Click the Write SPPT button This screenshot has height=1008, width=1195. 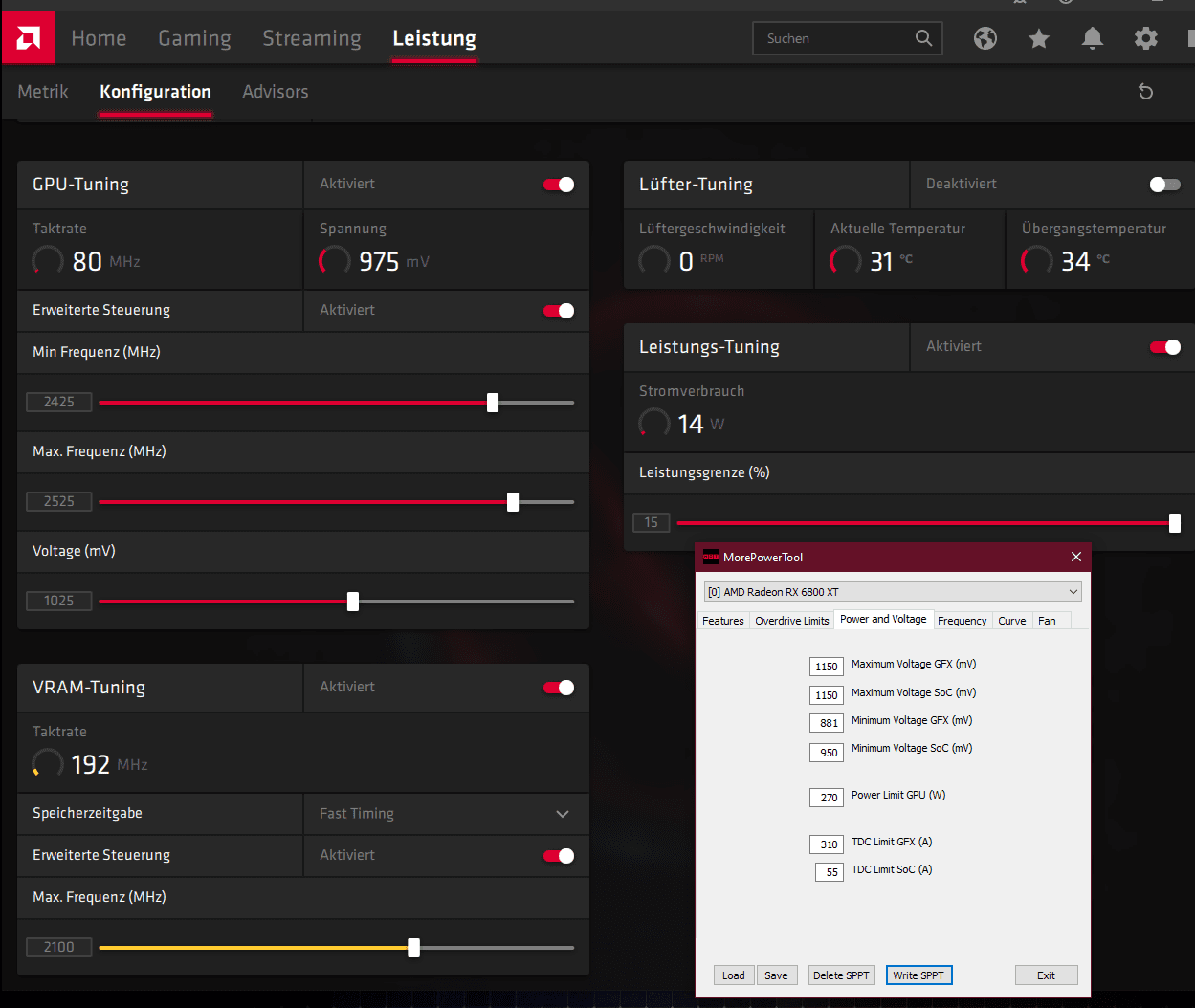(x=918, y=975)
